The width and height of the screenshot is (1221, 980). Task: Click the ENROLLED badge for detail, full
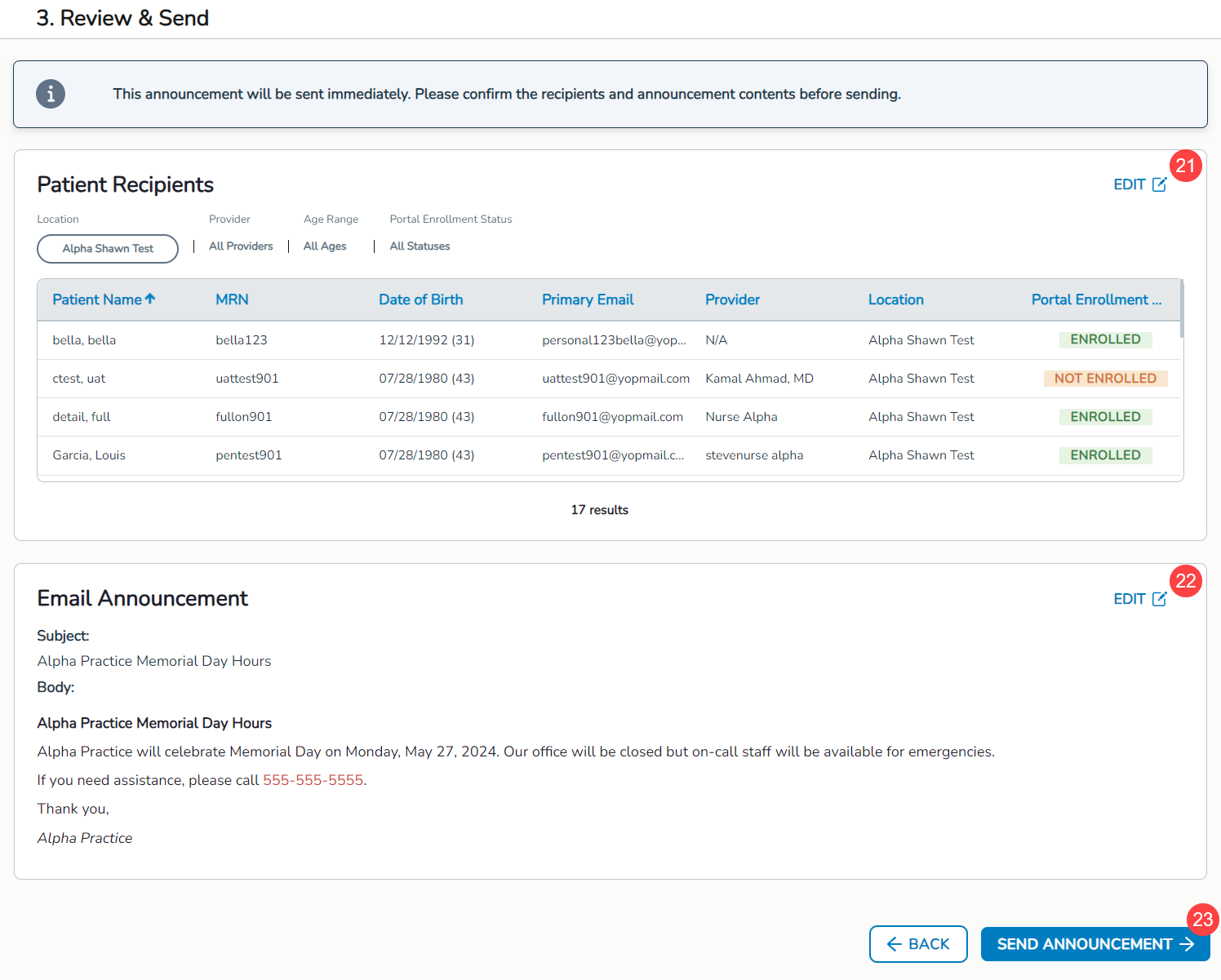click(1105, 417)
